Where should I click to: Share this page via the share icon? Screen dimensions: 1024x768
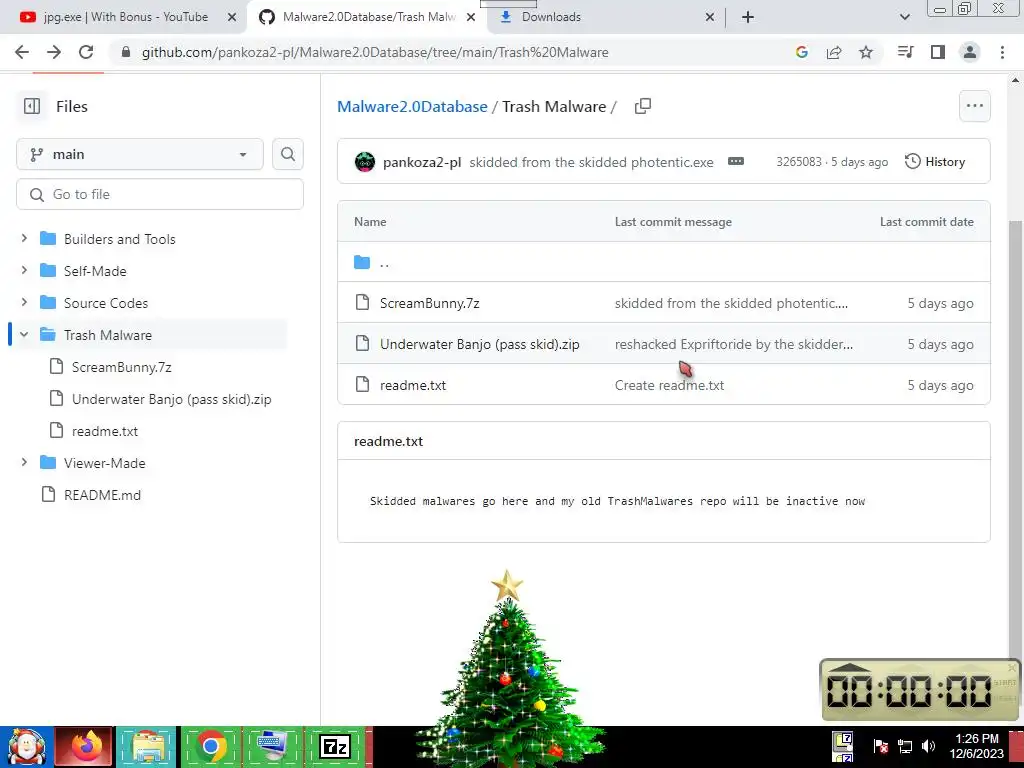(834, 52)
